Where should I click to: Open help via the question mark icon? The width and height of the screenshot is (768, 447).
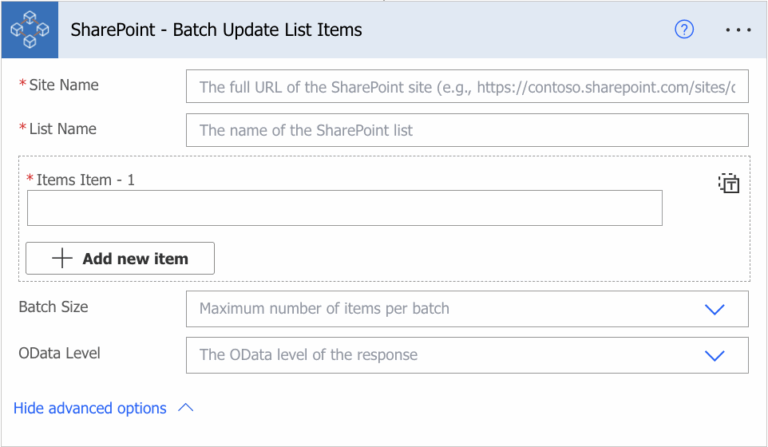684,29
